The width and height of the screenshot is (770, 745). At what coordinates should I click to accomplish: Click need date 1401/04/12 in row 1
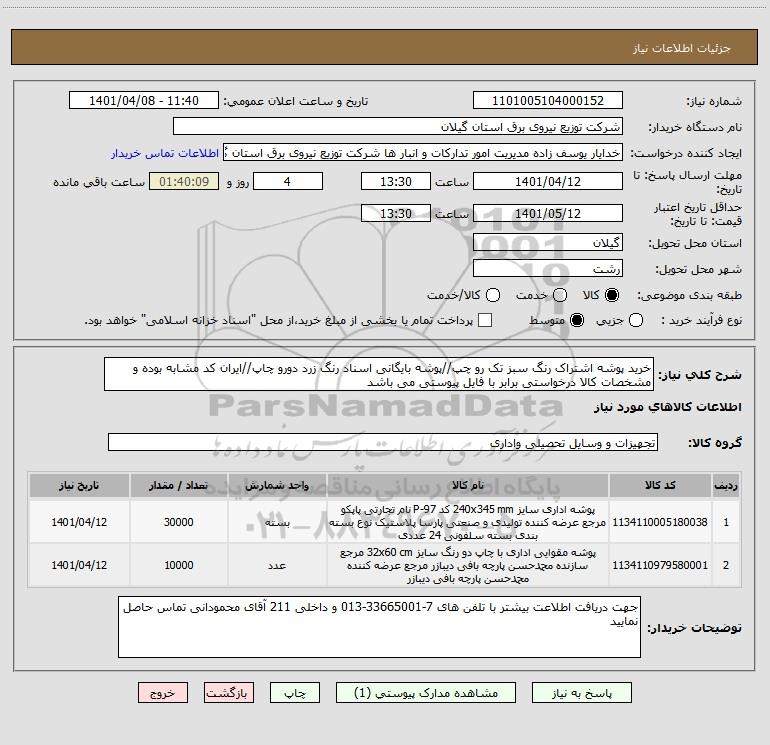79,522
